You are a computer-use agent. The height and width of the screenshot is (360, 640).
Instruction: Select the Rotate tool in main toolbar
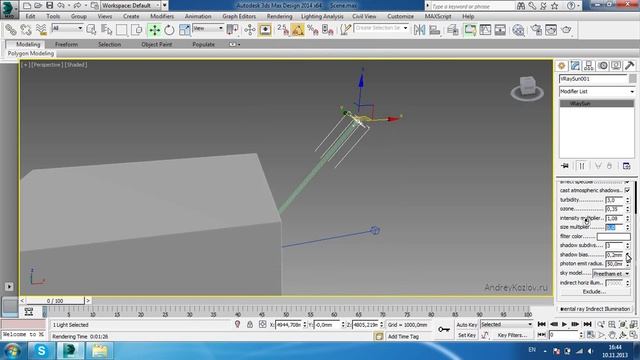[169, 30]
